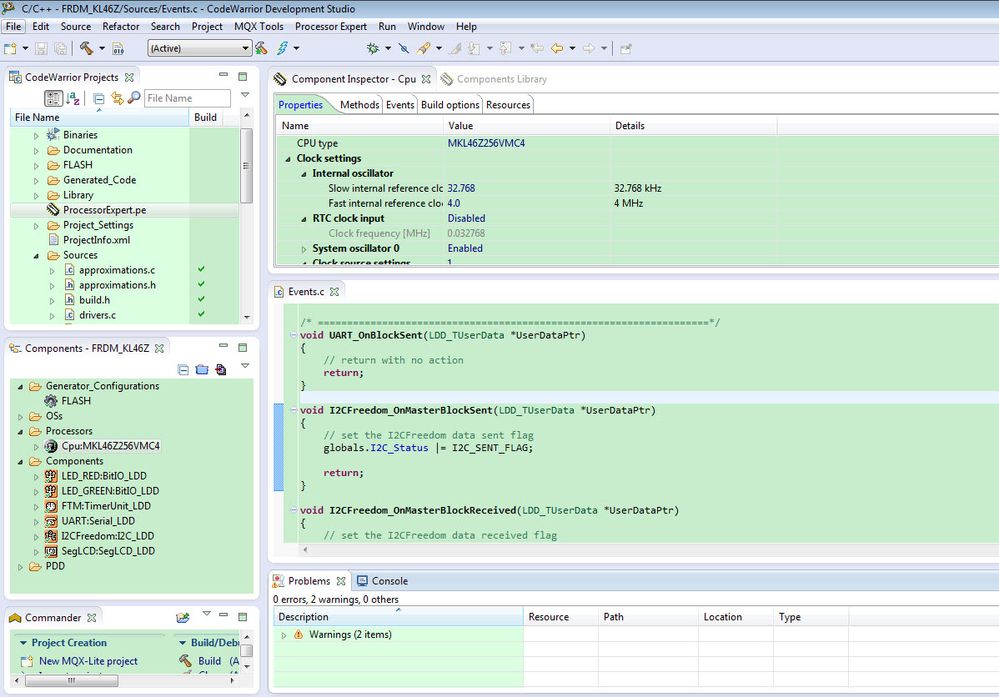Toggle alphabetical sort in CodeWarrior Projects
This screenshot has height=697, width=999.
click(x=73, y=98)
